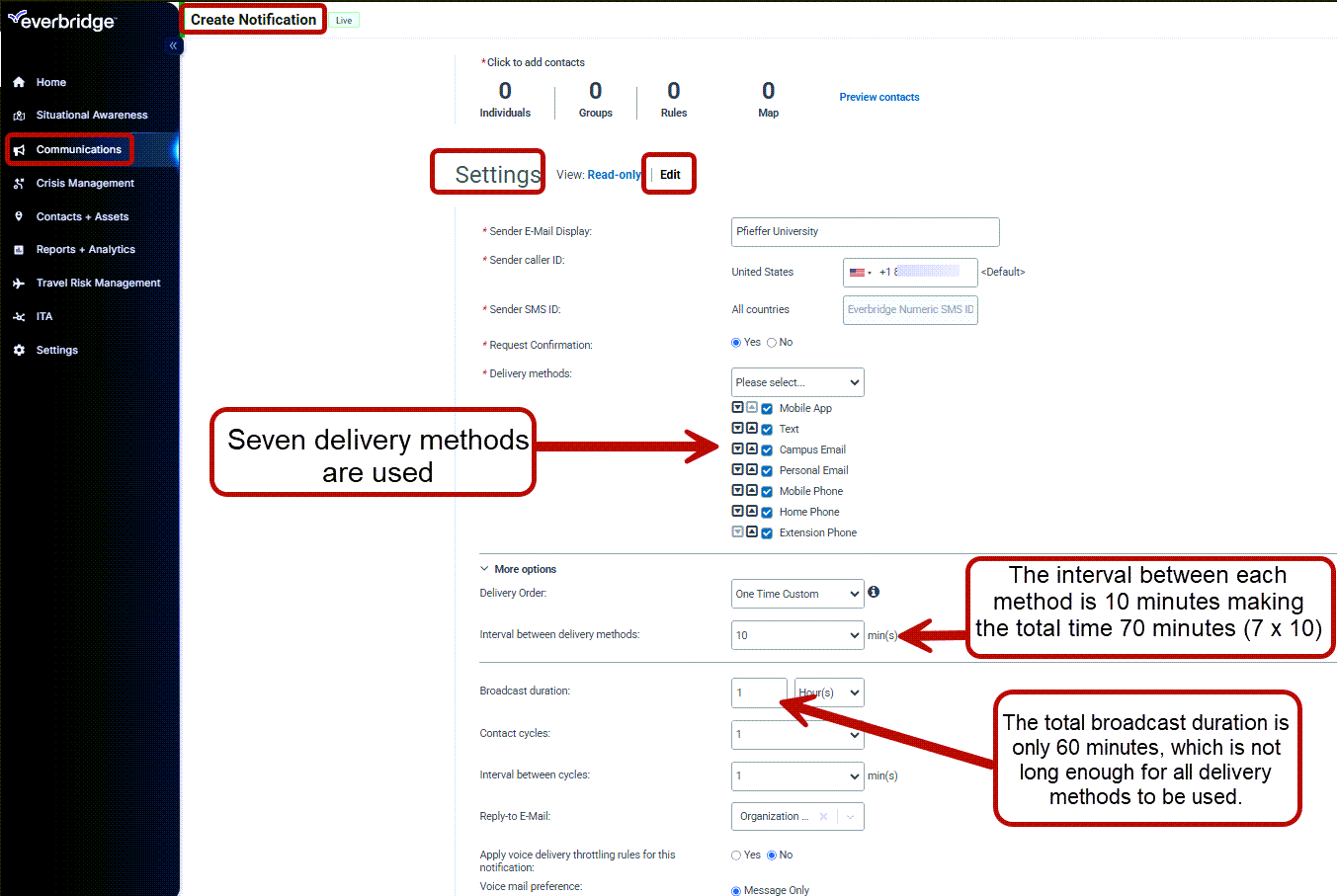
Task: Click the Settings gear icon in the sidebar
Action: tap(19, 351)
